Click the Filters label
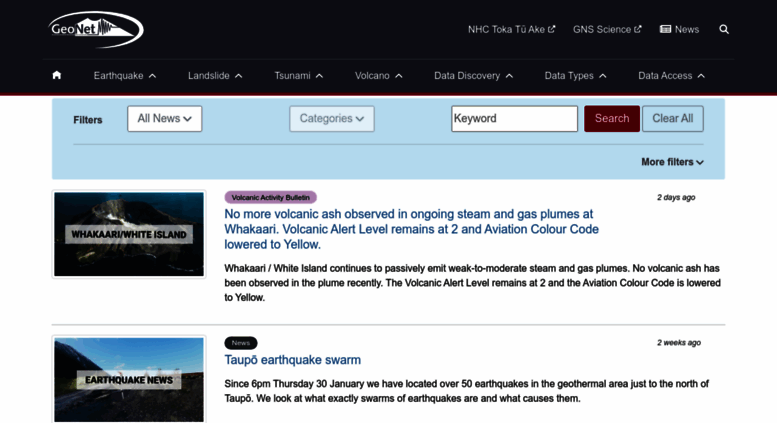This screenshot has width=777, height=423. (88, 120)
